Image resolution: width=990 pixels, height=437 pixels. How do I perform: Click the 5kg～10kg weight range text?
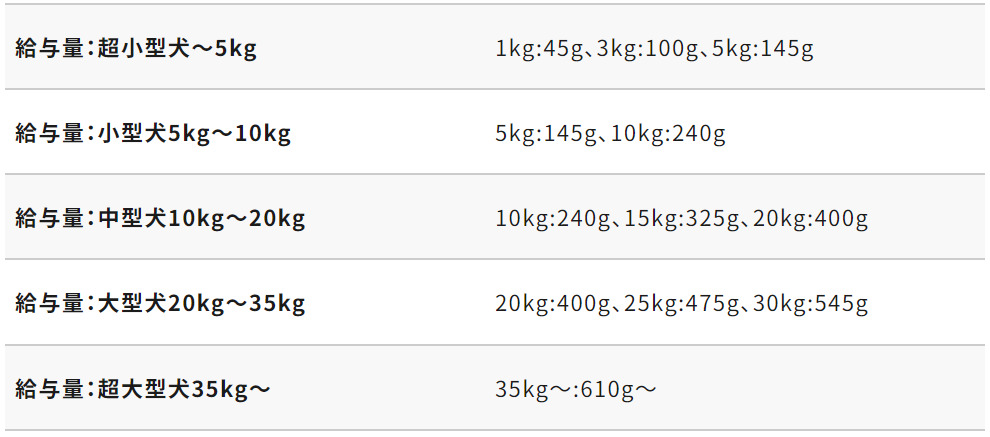(230, 133)
